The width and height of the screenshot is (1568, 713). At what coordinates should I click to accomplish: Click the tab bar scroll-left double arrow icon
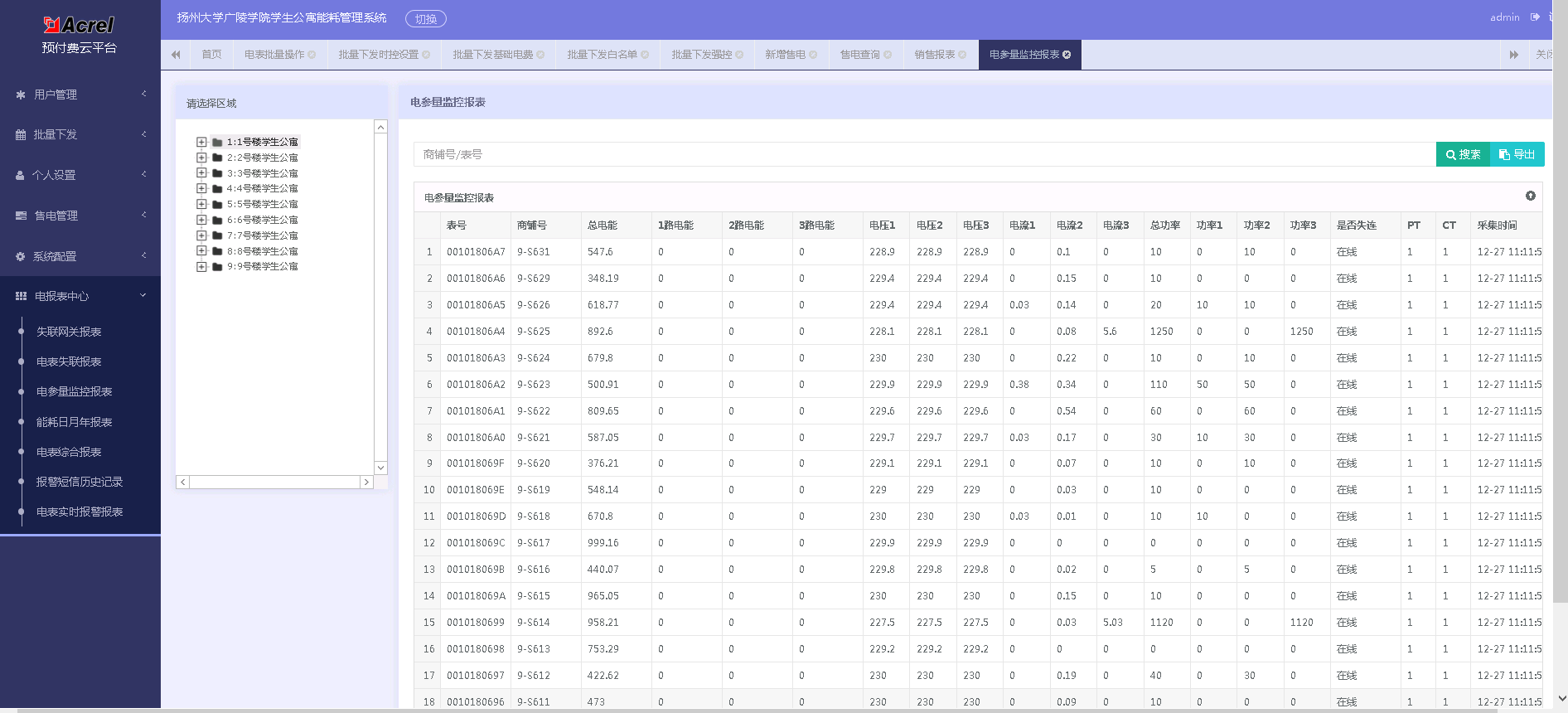(x=176, y=55)
